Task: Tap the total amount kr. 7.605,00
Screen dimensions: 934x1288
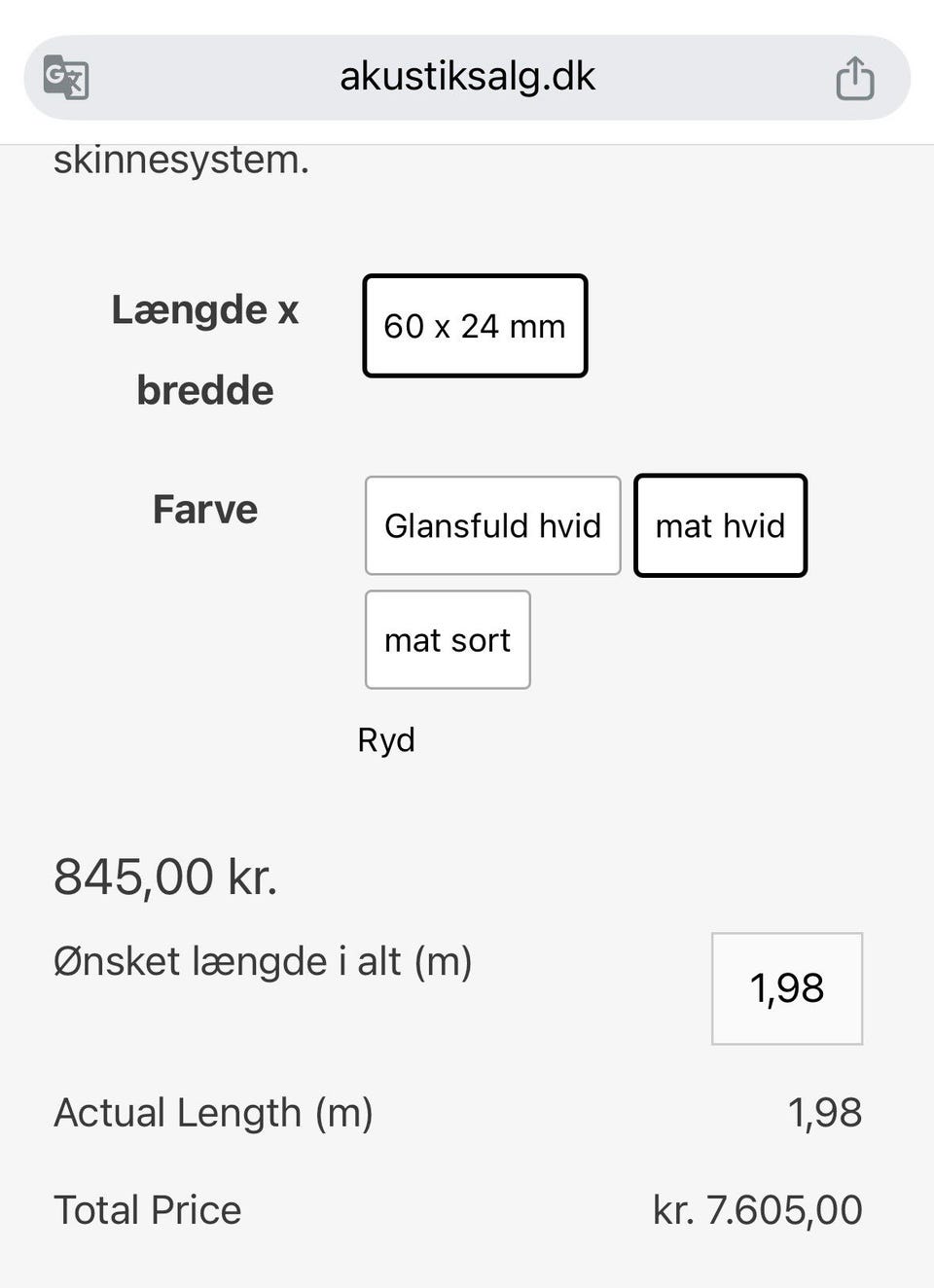Action: click(x=758, y=1210)
